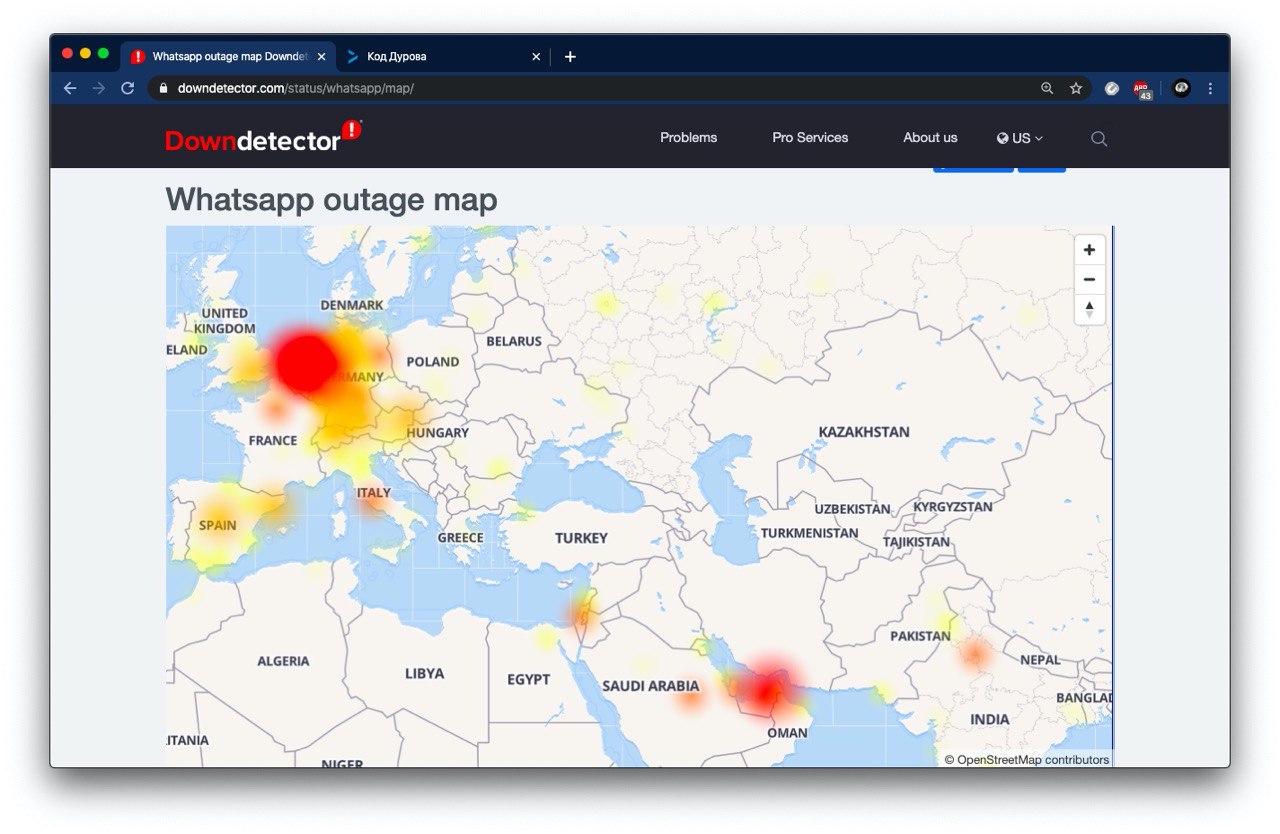The width and height of the screenshot is (1280, 834).
Task: Click the Whatsapp outage map heading
Action: point(331,200)
